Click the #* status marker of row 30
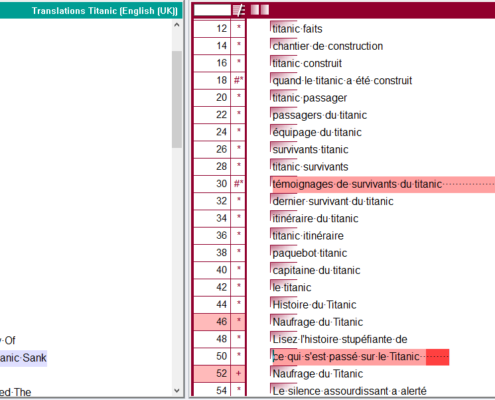 (238, 184)
